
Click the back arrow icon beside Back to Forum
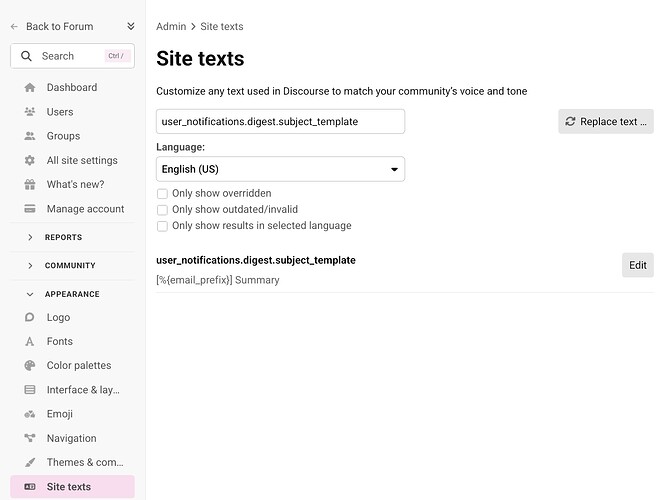(14, 27)
